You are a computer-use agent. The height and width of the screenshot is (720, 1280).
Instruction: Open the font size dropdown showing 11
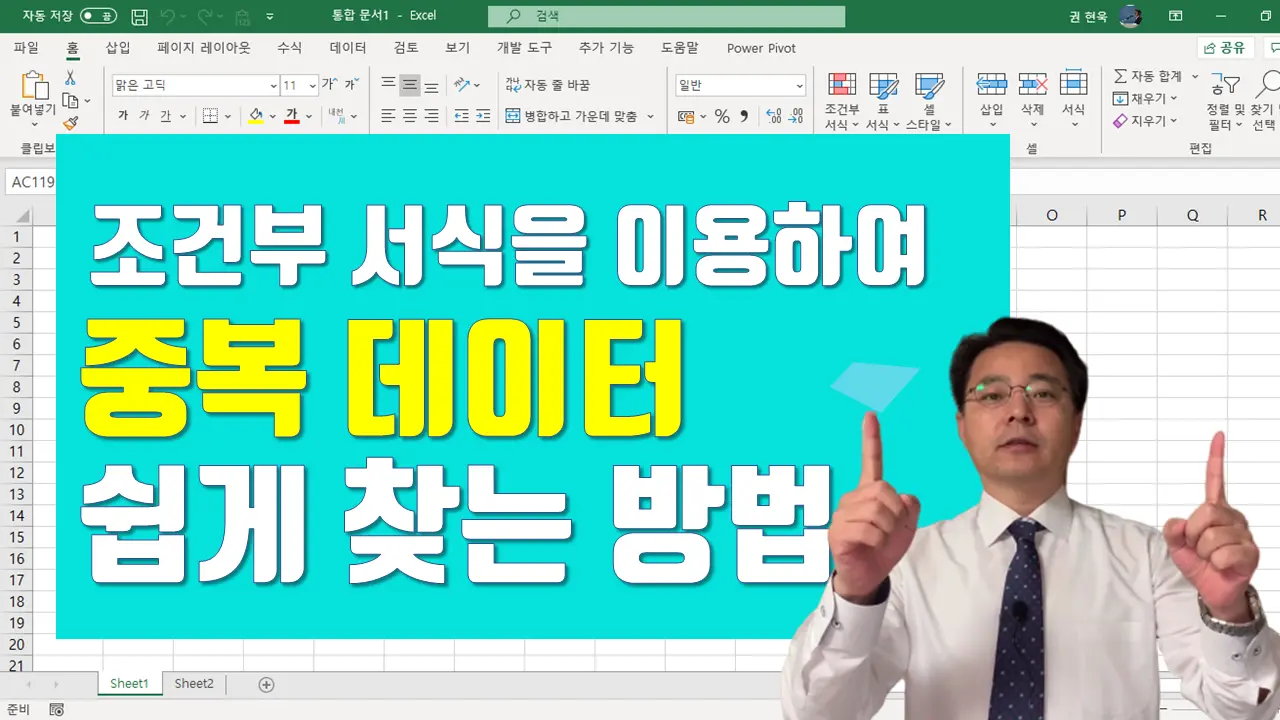click(312, 85)
